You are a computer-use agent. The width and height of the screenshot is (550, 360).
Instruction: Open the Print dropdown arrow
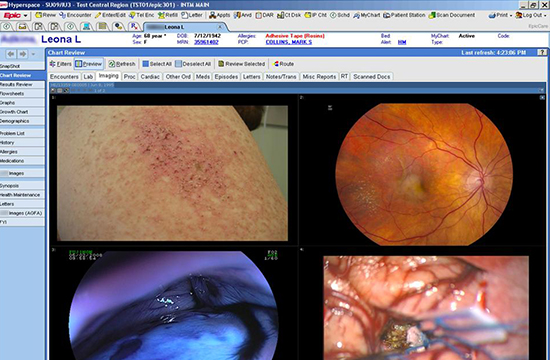[510, 15]
